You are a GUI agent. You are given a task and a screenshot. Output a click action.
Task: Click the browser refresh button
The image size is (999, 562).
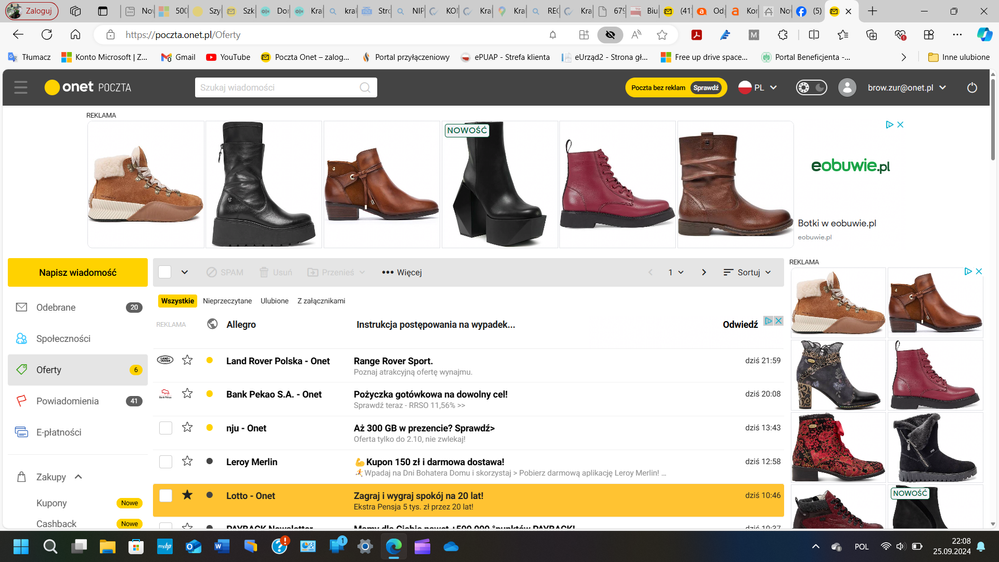click(47, 34)
